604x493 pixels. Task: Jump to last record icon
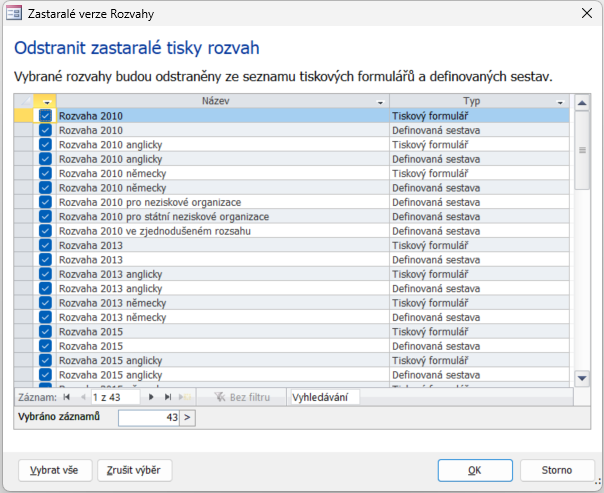click(168, 397)
